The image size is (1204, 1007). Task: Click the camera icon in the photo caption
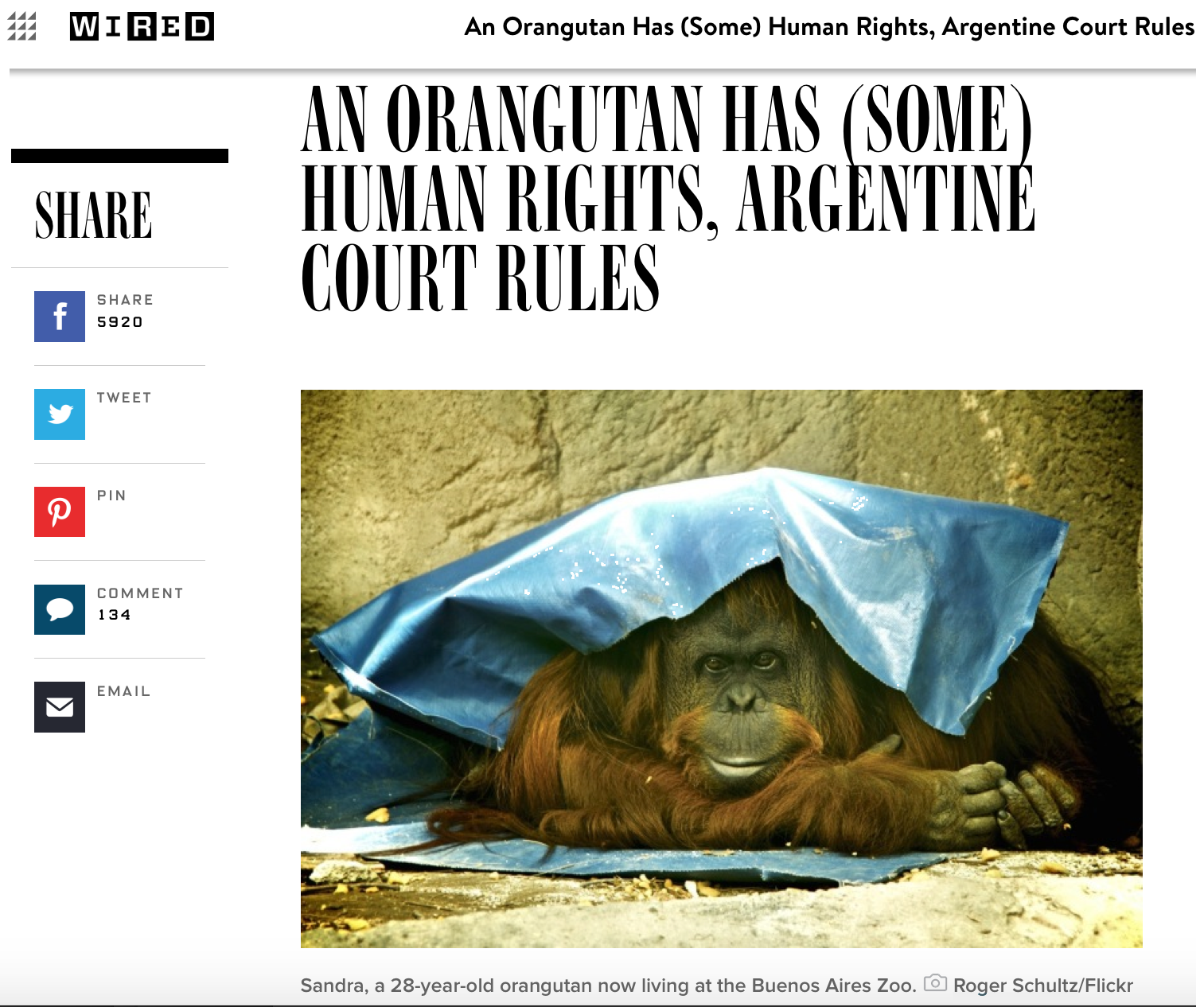tap(935, 983)
